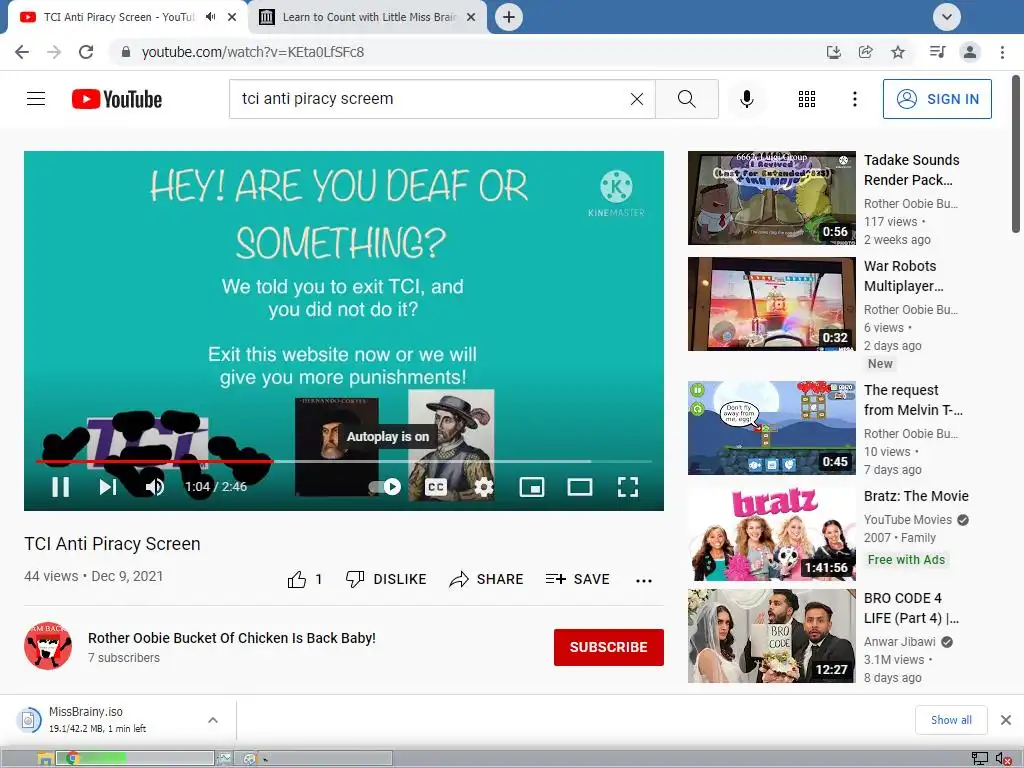Switch to Learn to Count tab
Screen dimensions: 1024x768
click(x=369, y=17)
